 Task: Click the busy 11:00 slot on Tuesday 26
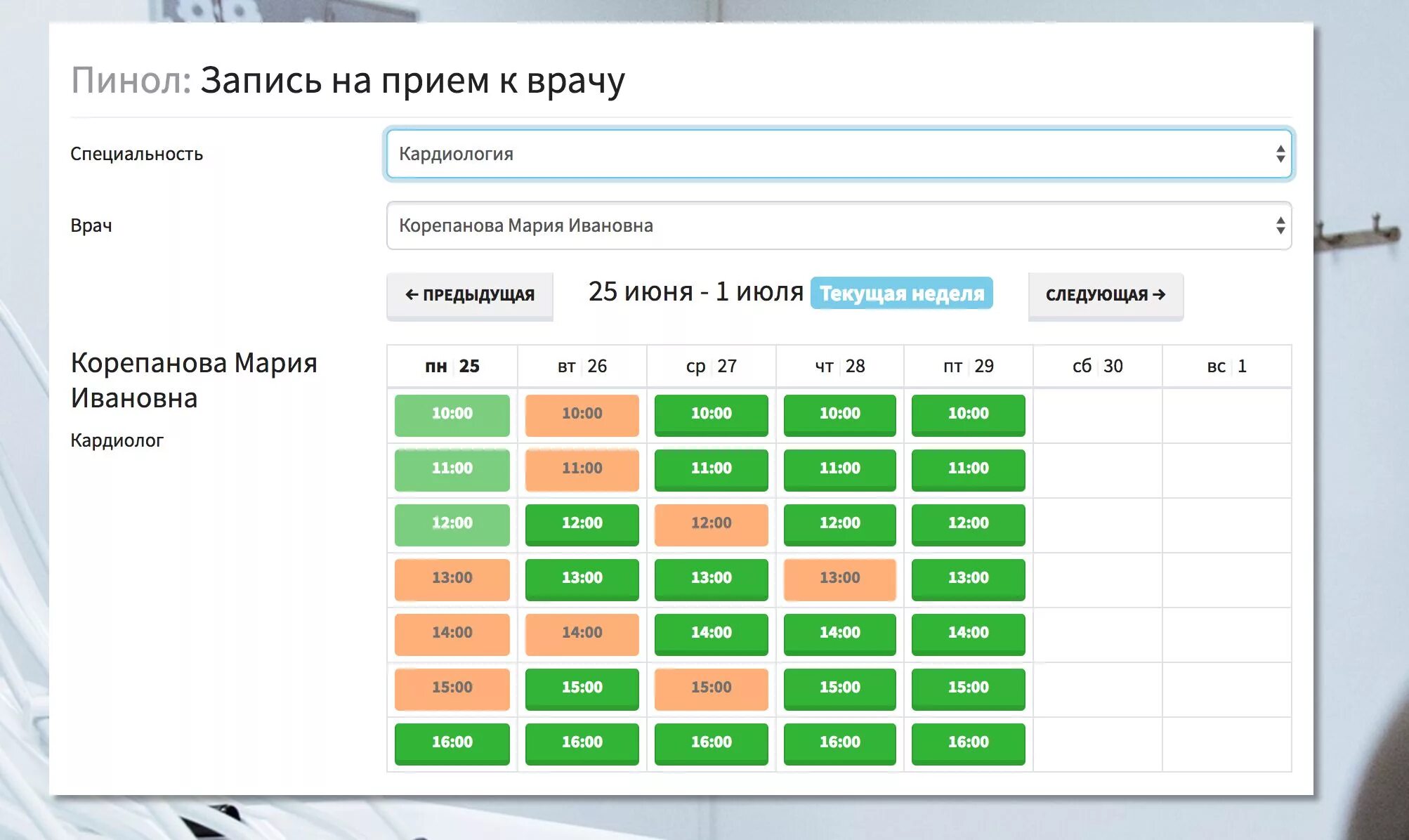click(x=582, y=470)
